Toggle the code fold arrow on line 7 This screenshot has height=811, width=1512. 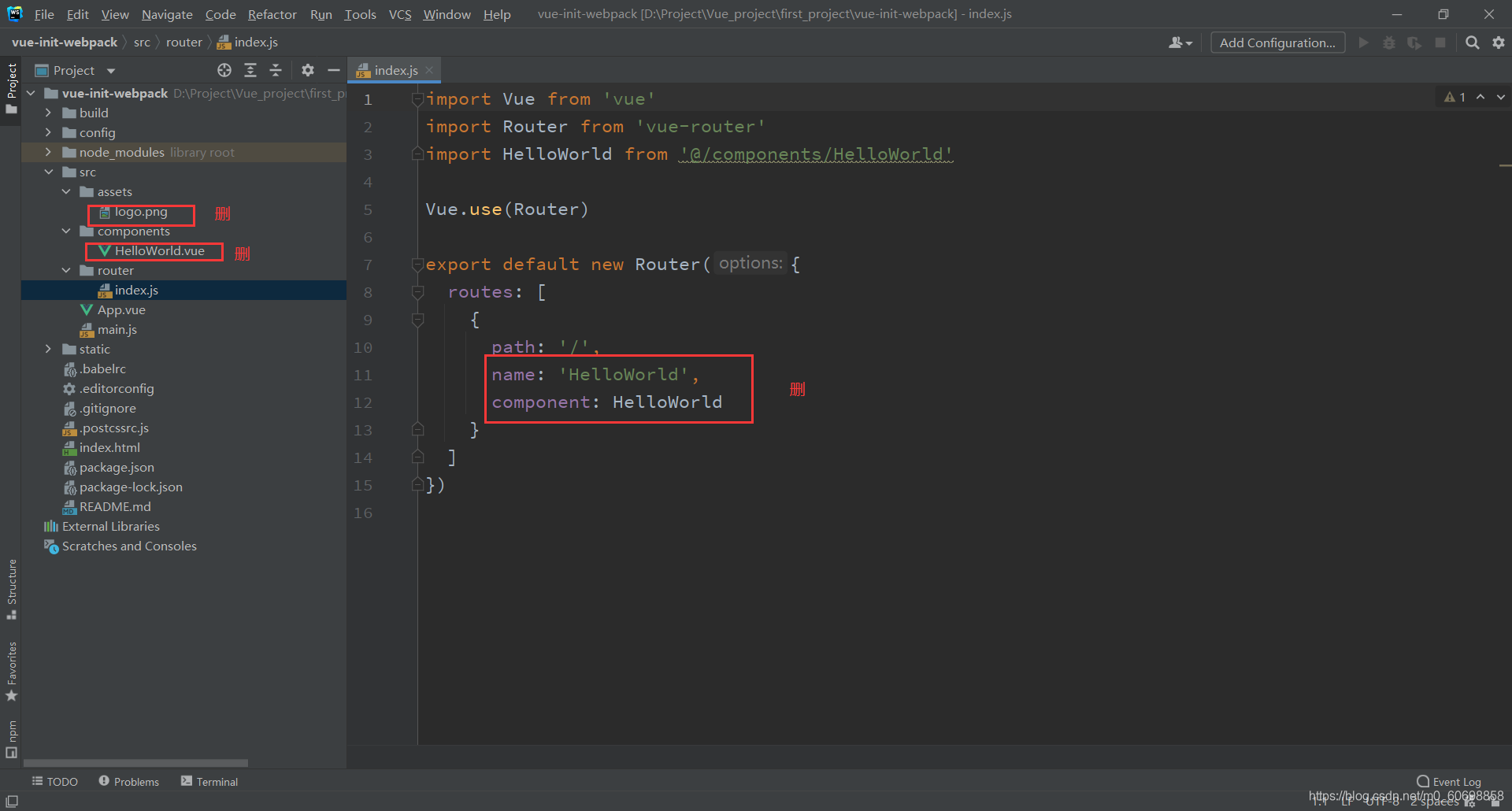(418, 265)
